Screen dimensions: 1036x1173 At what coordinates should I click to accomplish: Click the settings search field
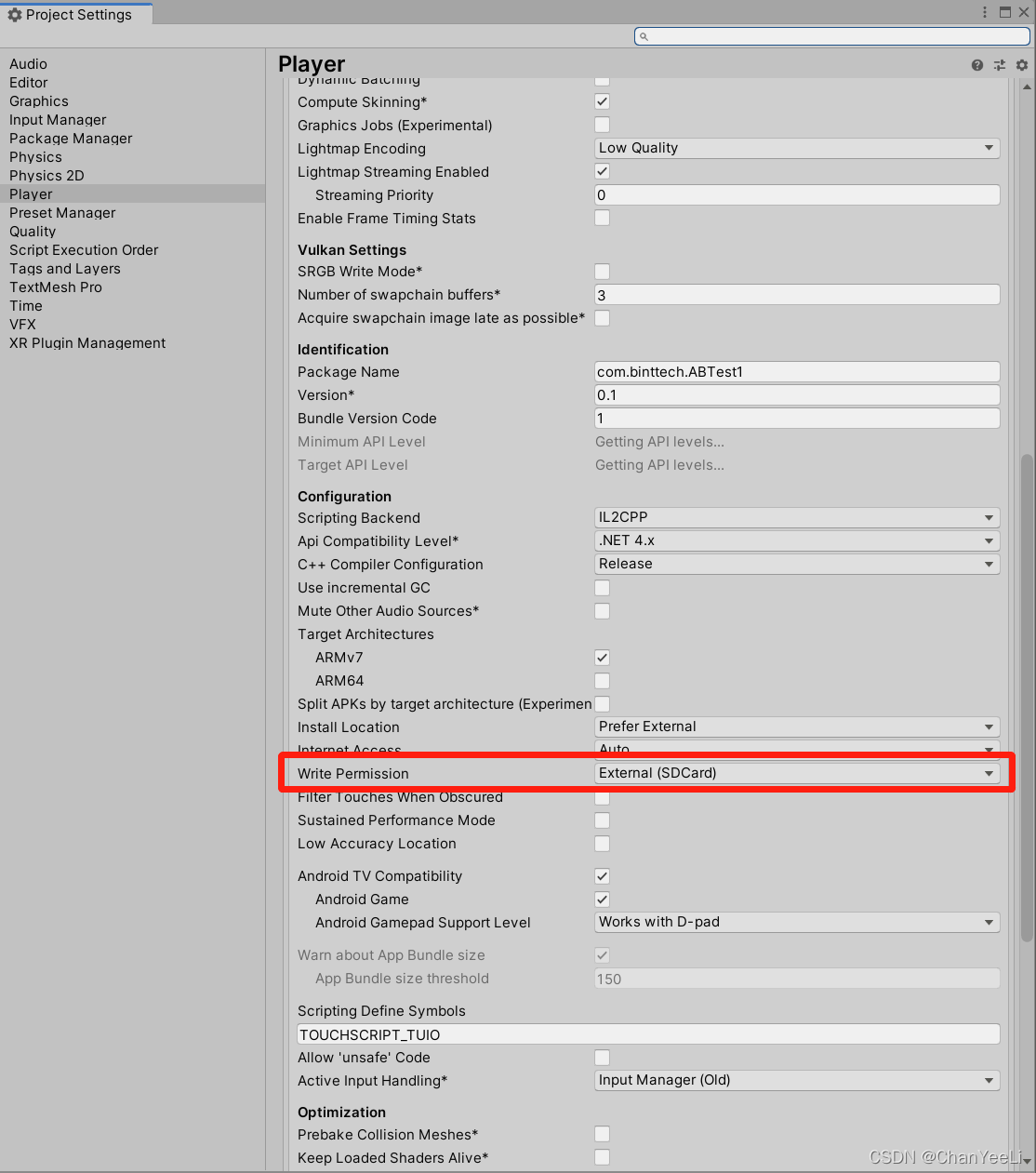[x=832, y=36]
